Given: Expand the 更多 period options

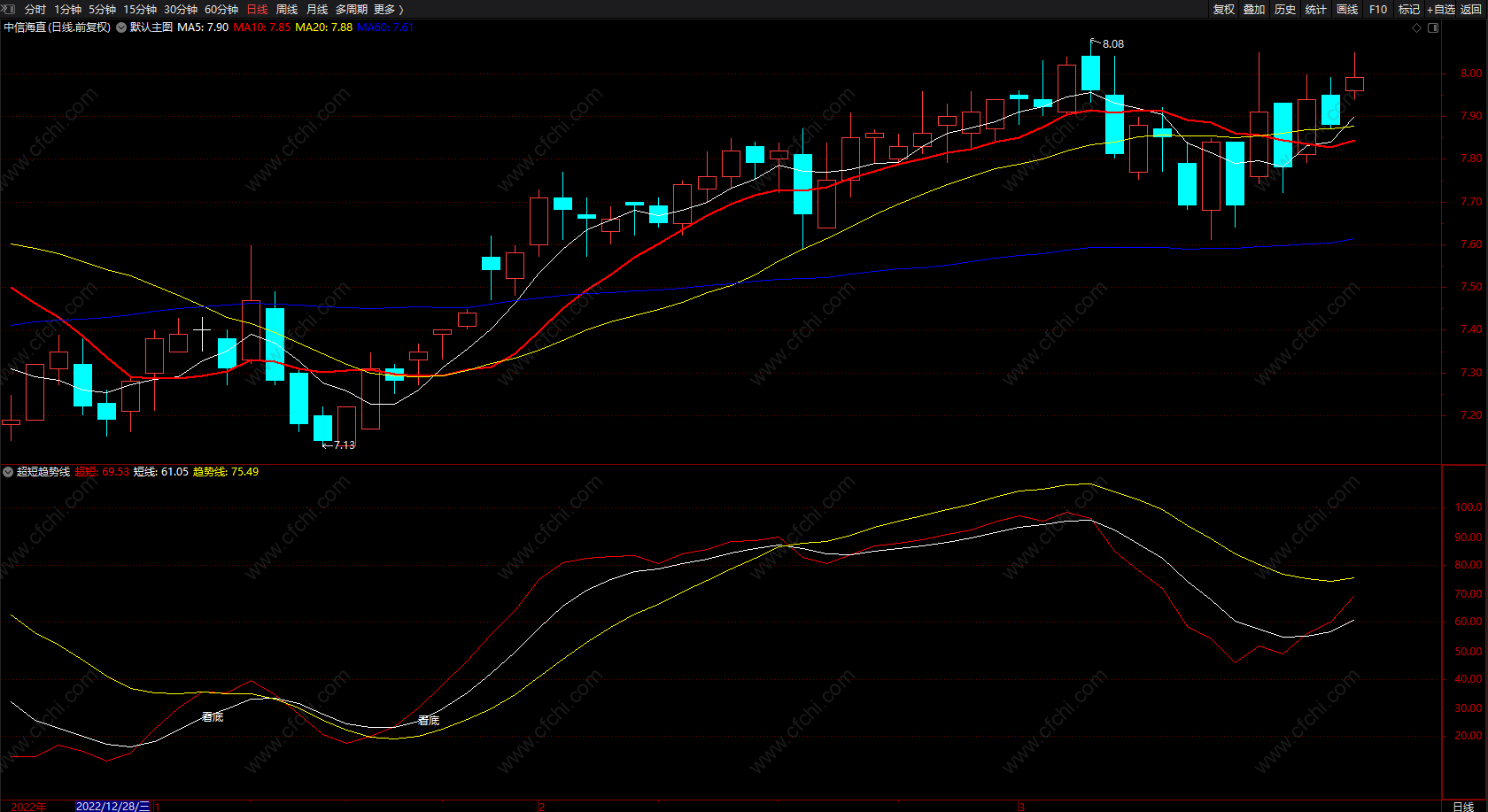Looking at the screenshot, I should [388, 9].
